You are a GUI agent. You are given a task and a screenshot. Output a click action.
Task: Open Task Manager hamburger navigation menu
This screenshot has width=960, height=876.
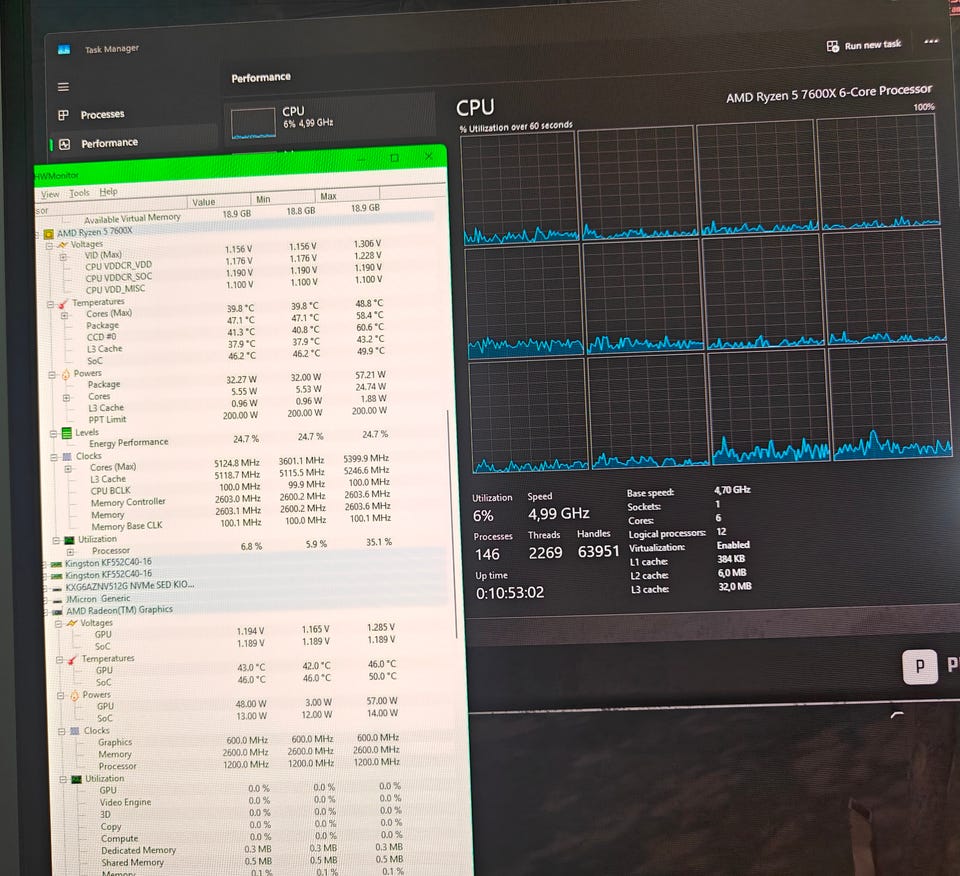pyautogui.click(x=63, y=87)
